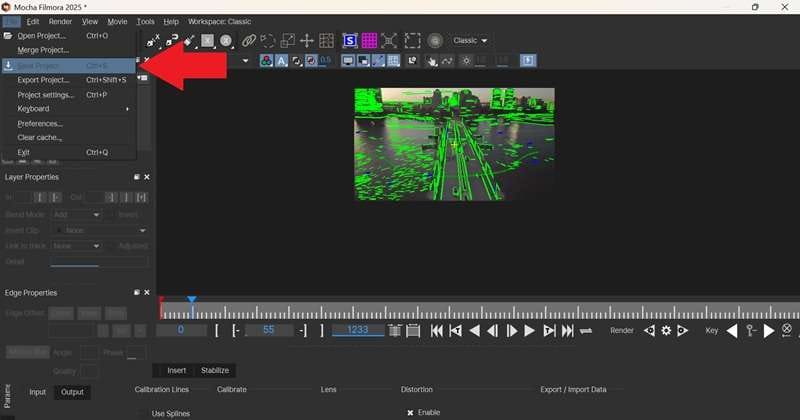Image resolution: width=800 pixels, height=420 pixels.
Task: Select the Input button in Params
Action: [x=37, y=392]
